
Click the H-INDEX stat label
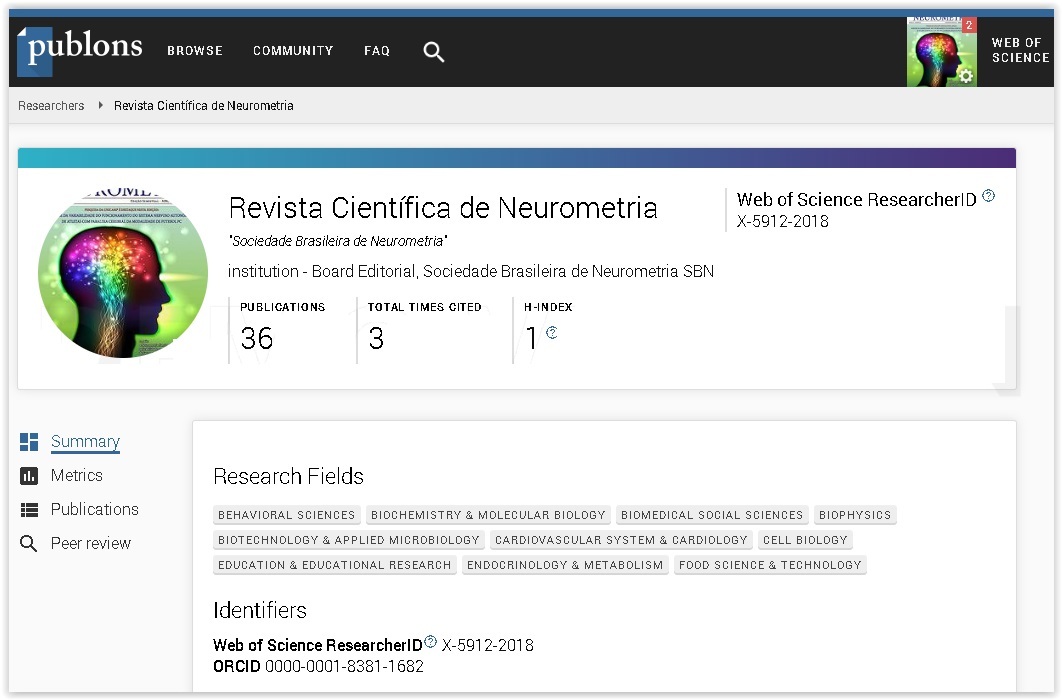coord(548,307)
